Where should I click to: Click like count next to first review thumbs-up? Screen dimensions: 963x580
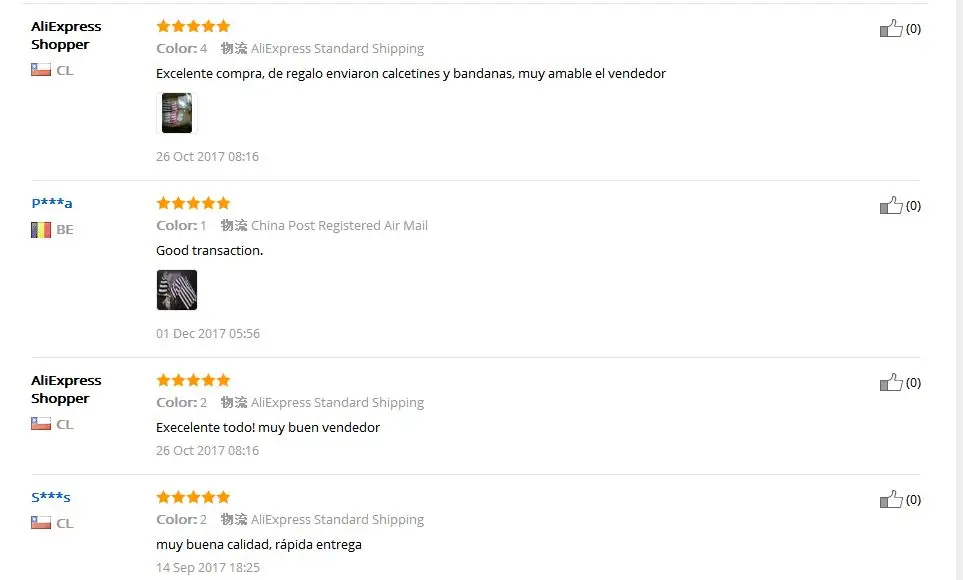click(913, 29)
